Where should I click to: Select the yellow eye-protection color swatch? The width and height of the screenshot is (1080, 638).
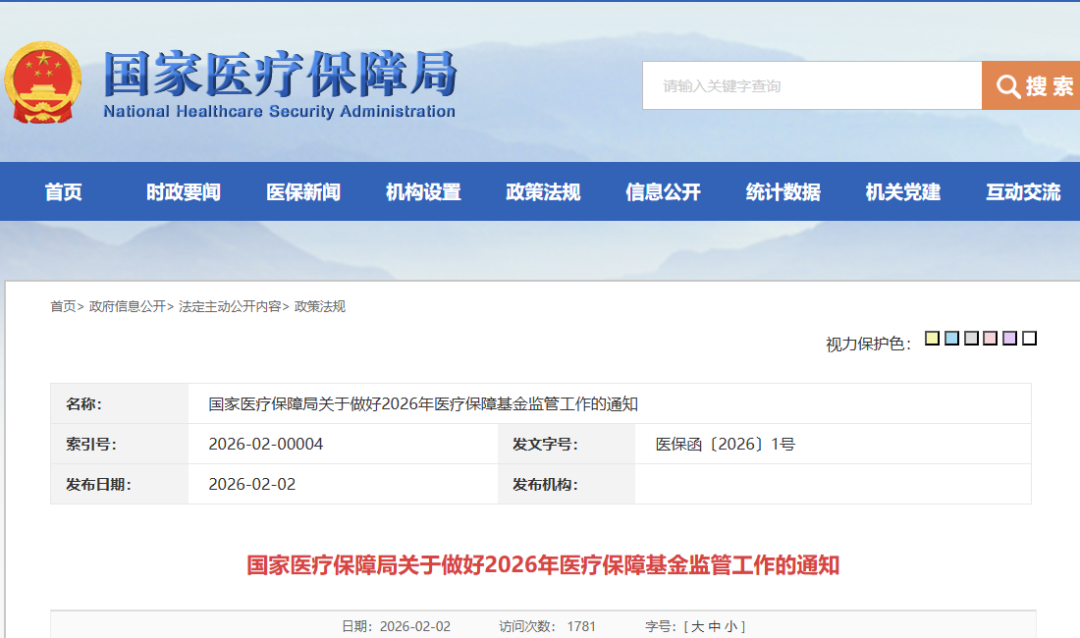click(x=932, y=338)
